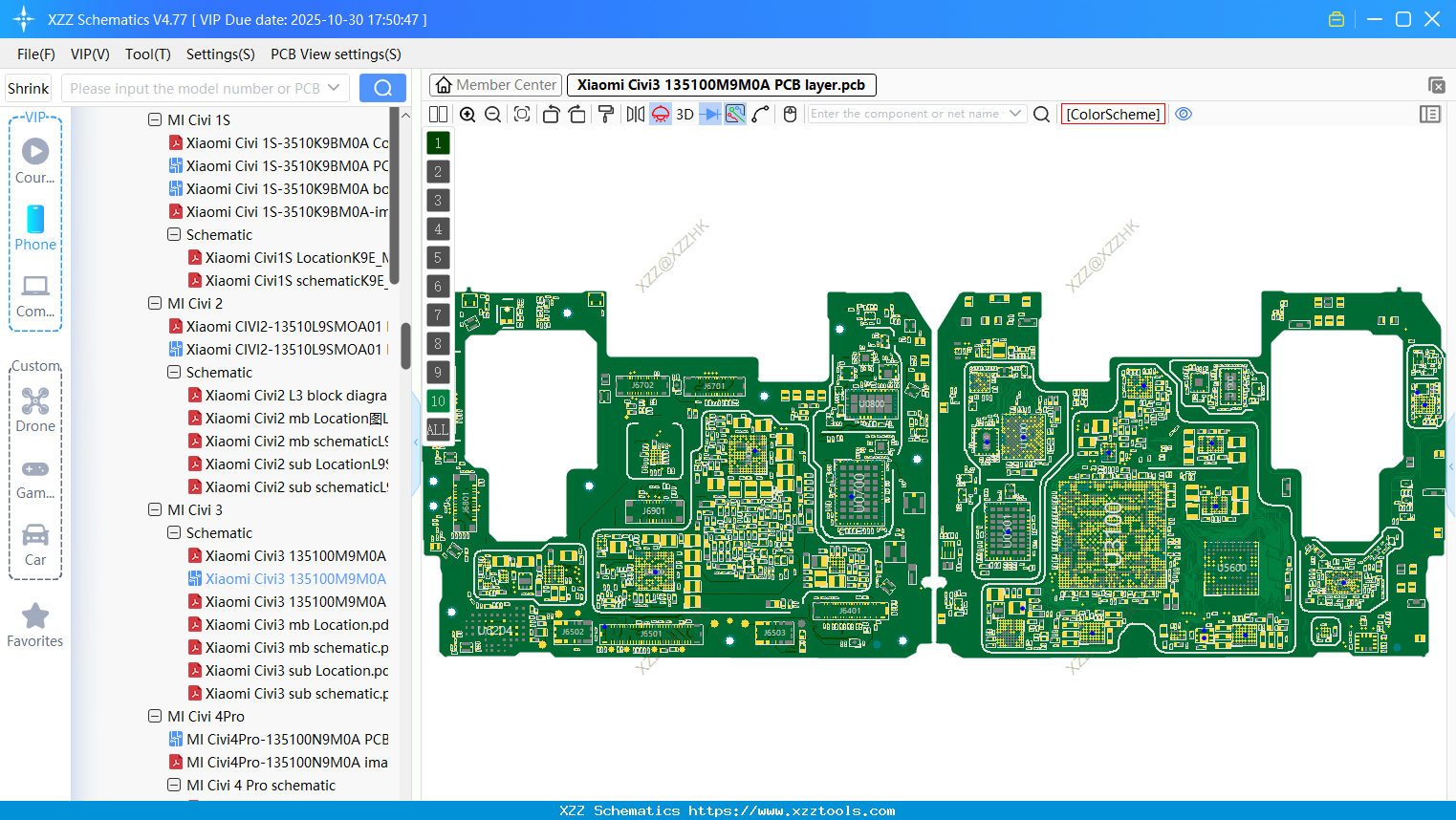
Task: Toggle the diode continuity mode icon
Action: [x=709, y=113]
